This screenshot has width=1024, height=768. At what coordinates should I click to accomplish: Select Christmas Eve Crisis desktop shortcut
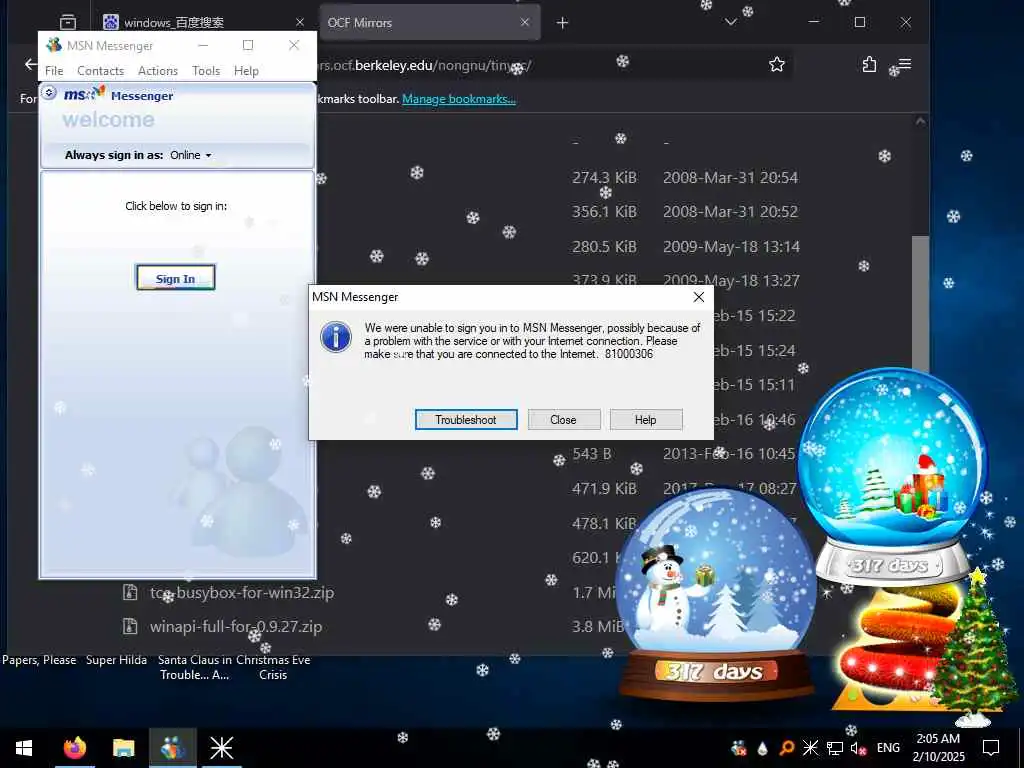273,667
